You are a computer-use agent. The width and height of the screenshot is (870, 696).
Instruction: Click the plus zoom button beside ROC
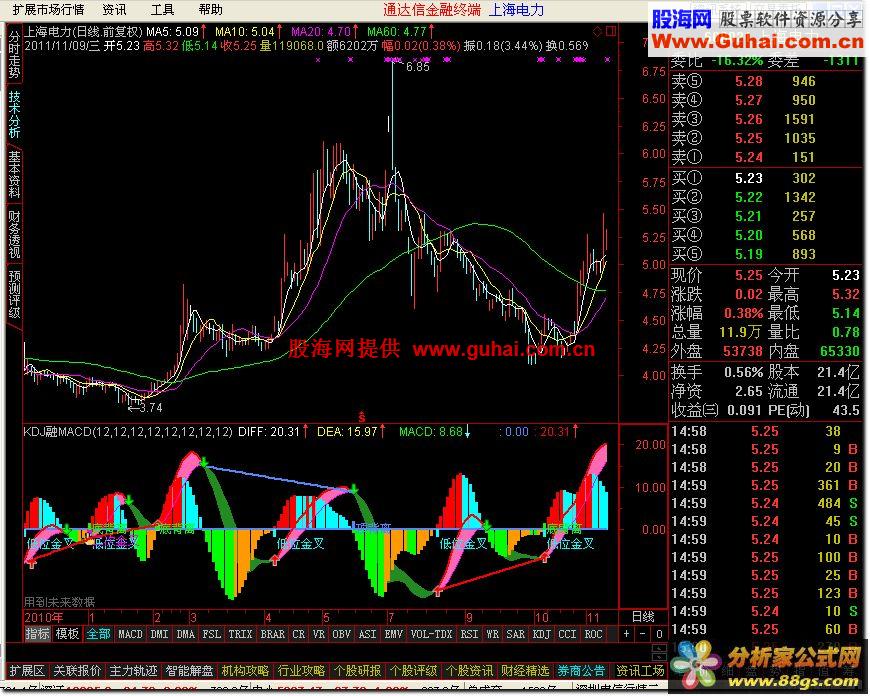626,634
